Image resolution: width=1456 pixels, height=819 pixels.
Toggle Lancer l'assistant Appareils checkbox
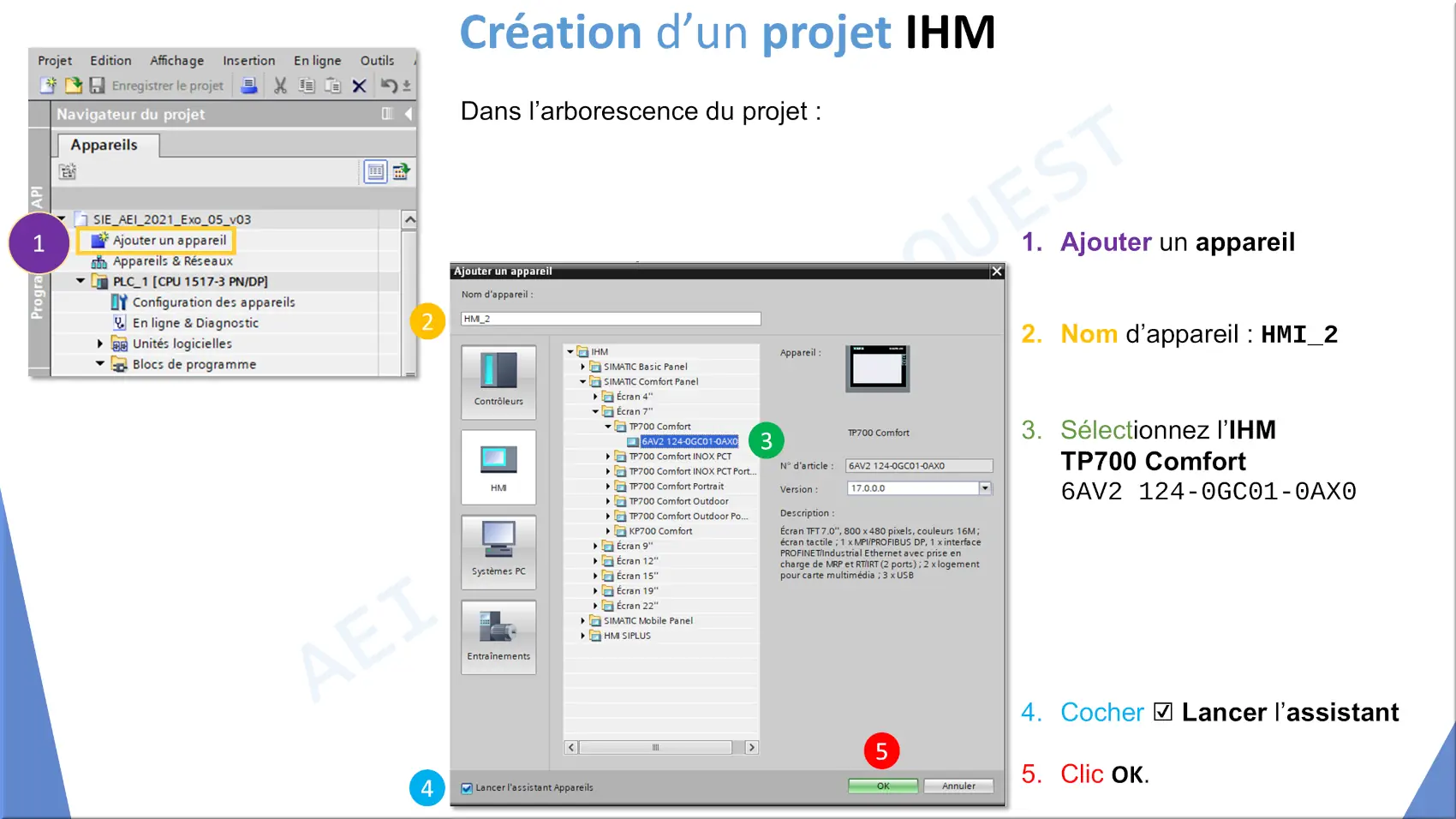point(467,788)
